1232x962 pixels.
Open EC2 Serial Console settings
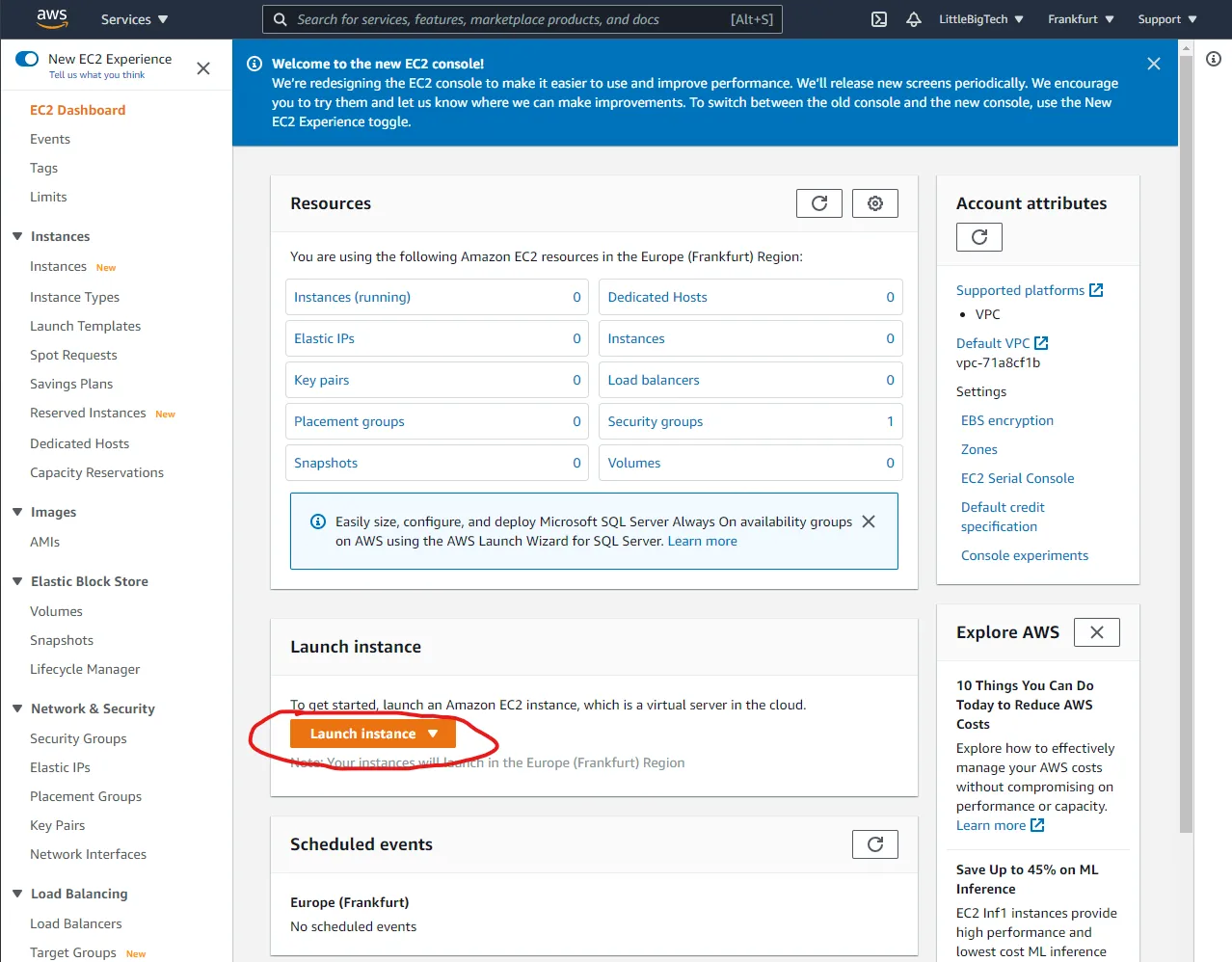(x=1017, y=478)
